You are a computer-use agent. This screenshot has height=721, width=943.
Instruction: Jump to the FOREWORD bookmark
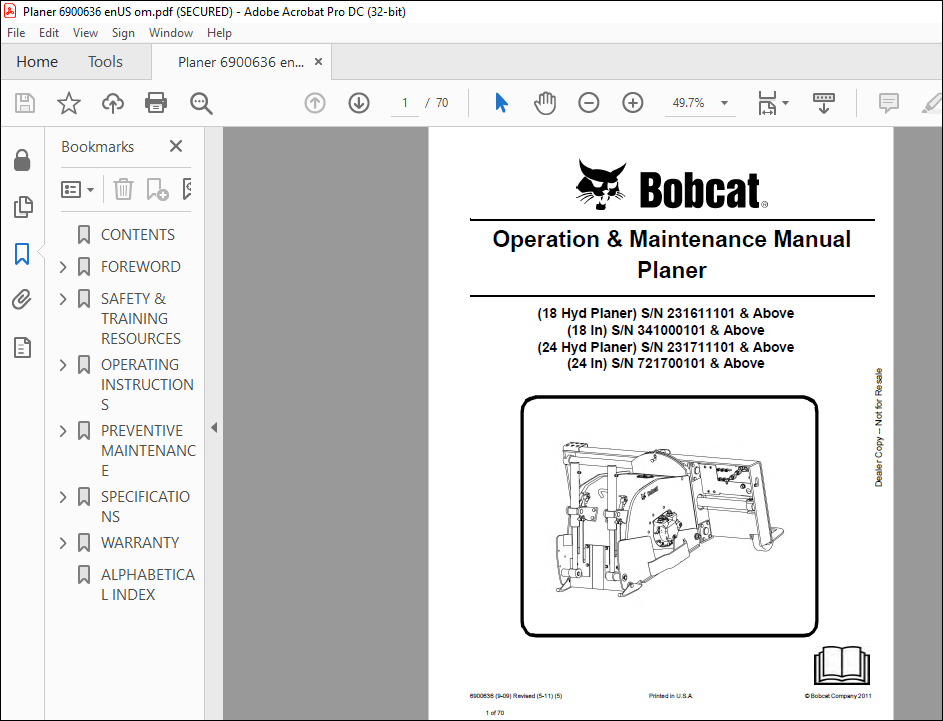coord(141,266)
